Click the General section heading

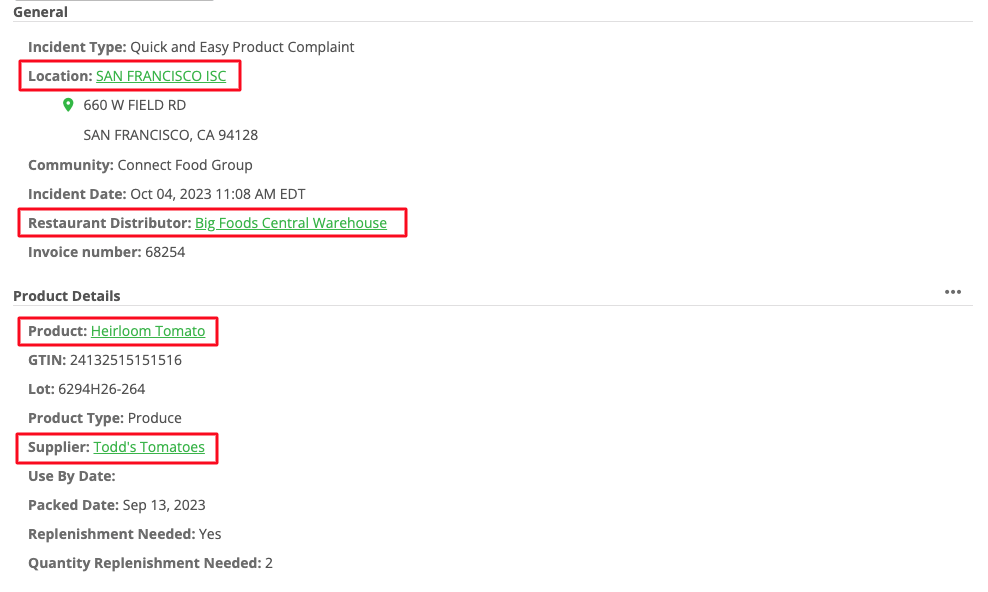click(40, 12)
